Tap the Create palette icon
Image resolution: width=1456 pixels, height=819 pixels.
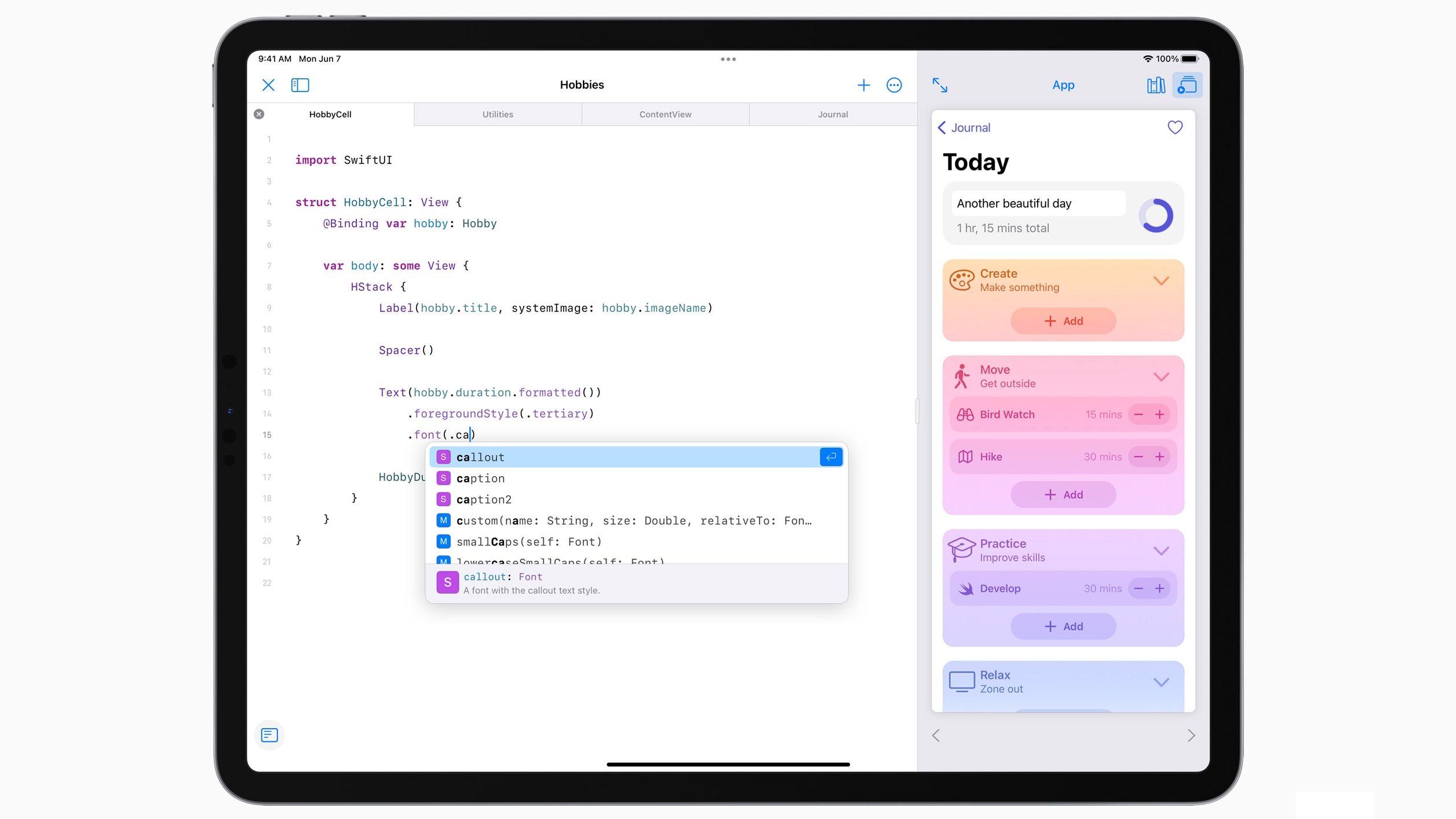click(x=961, y=280)
